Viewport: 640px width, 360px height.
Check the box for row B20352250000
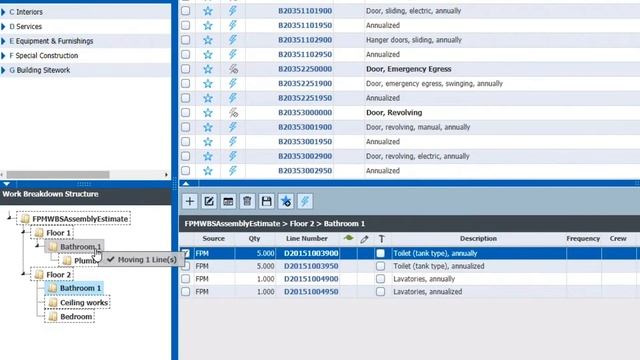pyautogui.click(x=185, y=69)
